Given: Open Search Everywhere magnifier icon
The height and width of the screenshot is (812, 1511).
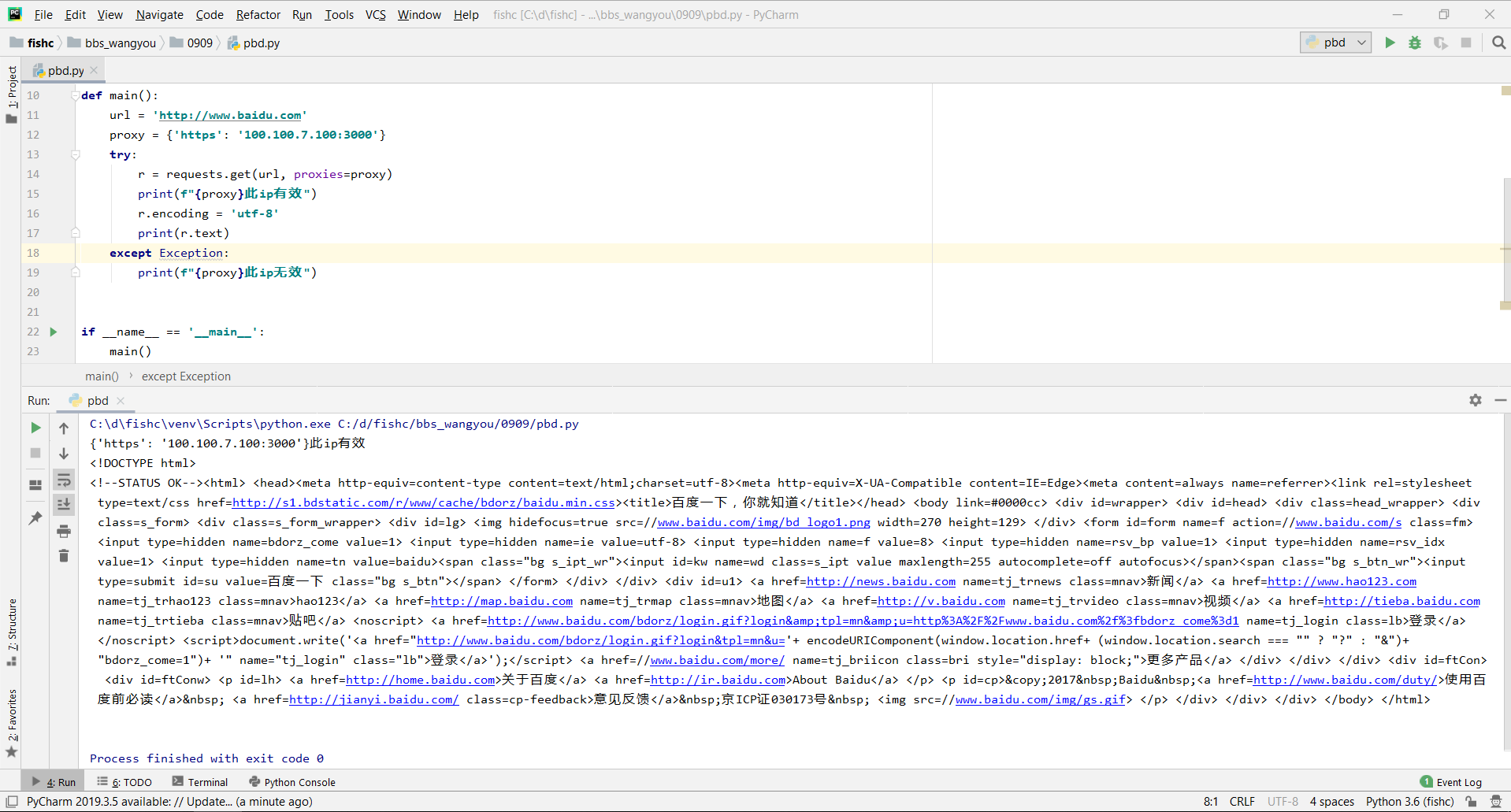Looking at the screenshot, I should tap(1498, 43).
